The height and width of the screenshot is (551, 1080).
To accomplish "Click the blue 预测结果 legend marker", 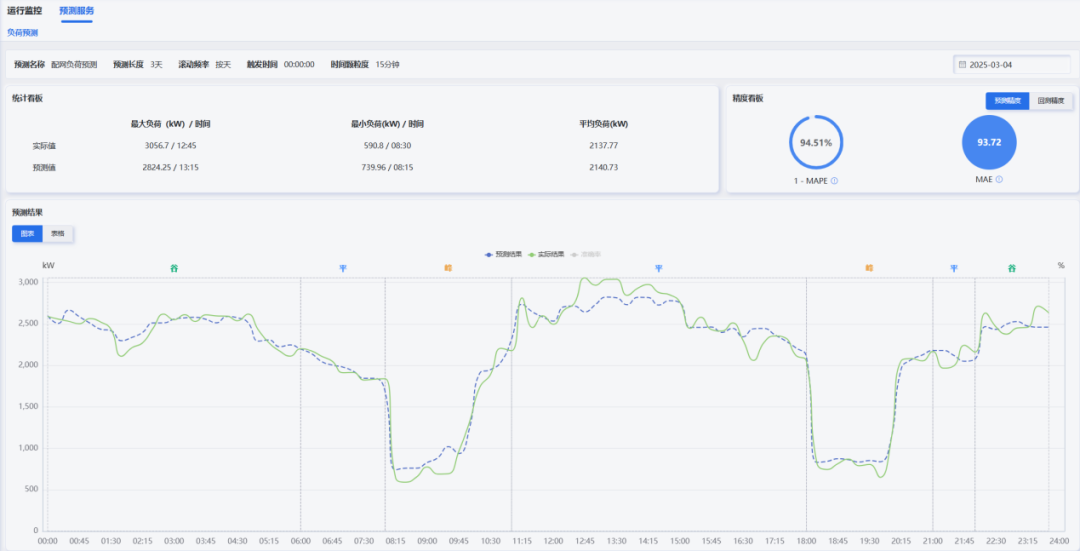I will click(x=488, y=255).
